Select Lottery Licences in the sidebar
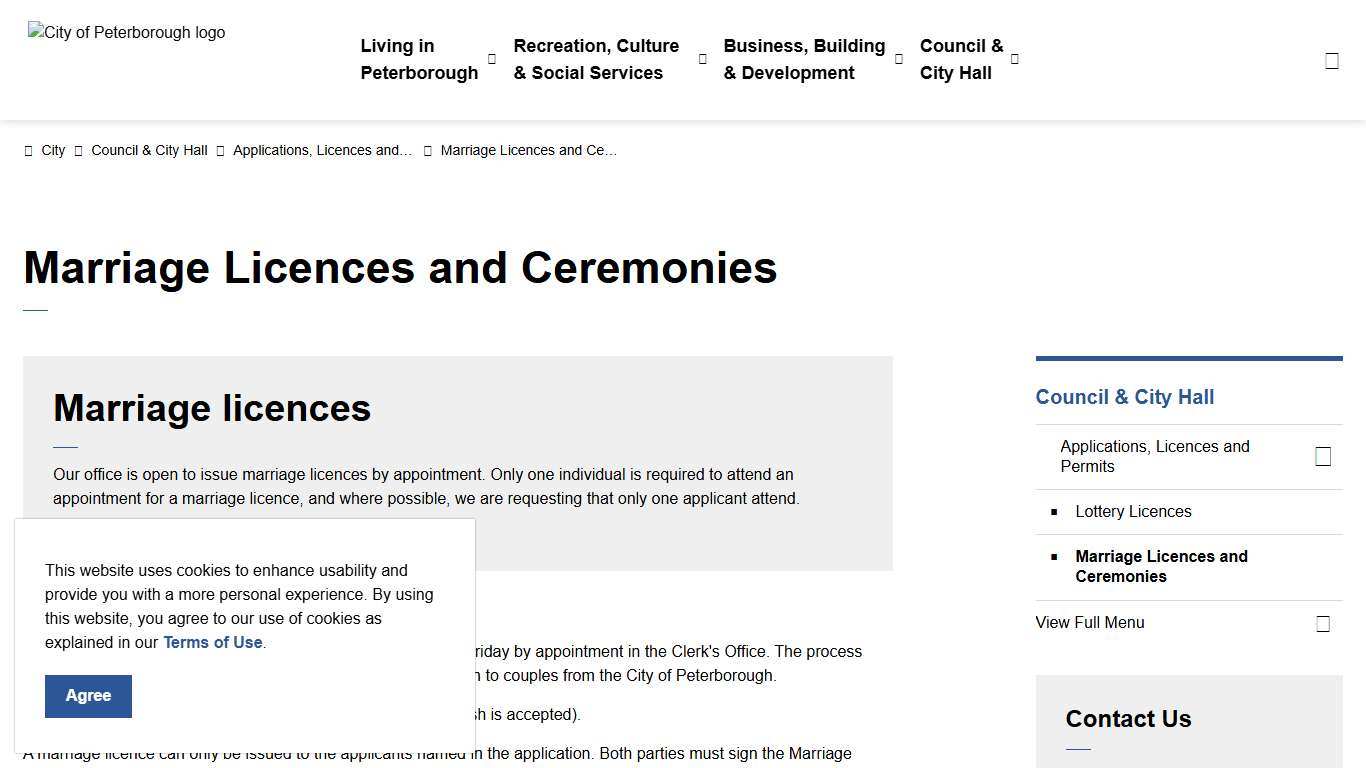This screenshot has height=768, width=1366. point(1133,511)
